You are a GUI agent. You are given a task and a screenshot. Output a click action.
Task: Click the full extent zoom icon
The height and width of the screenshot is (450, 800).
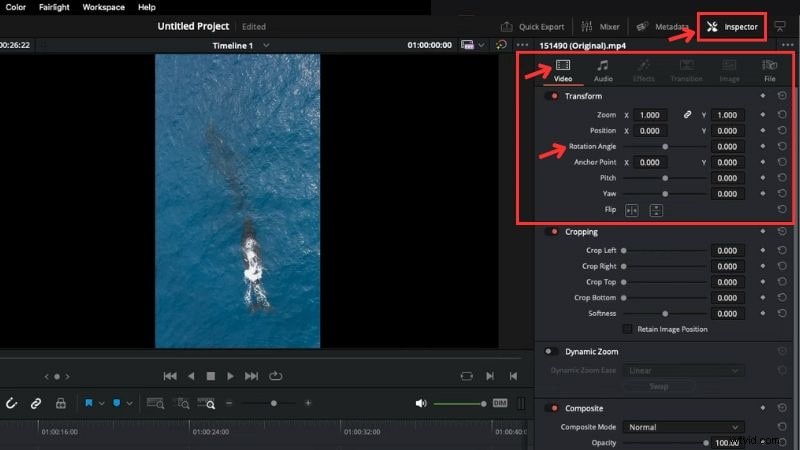point(155,404)
